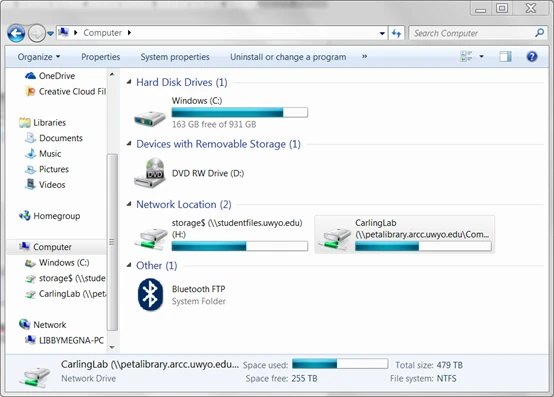Click the Videos library icon
This screenshot has width=554, height=397.
click(30, 184)
